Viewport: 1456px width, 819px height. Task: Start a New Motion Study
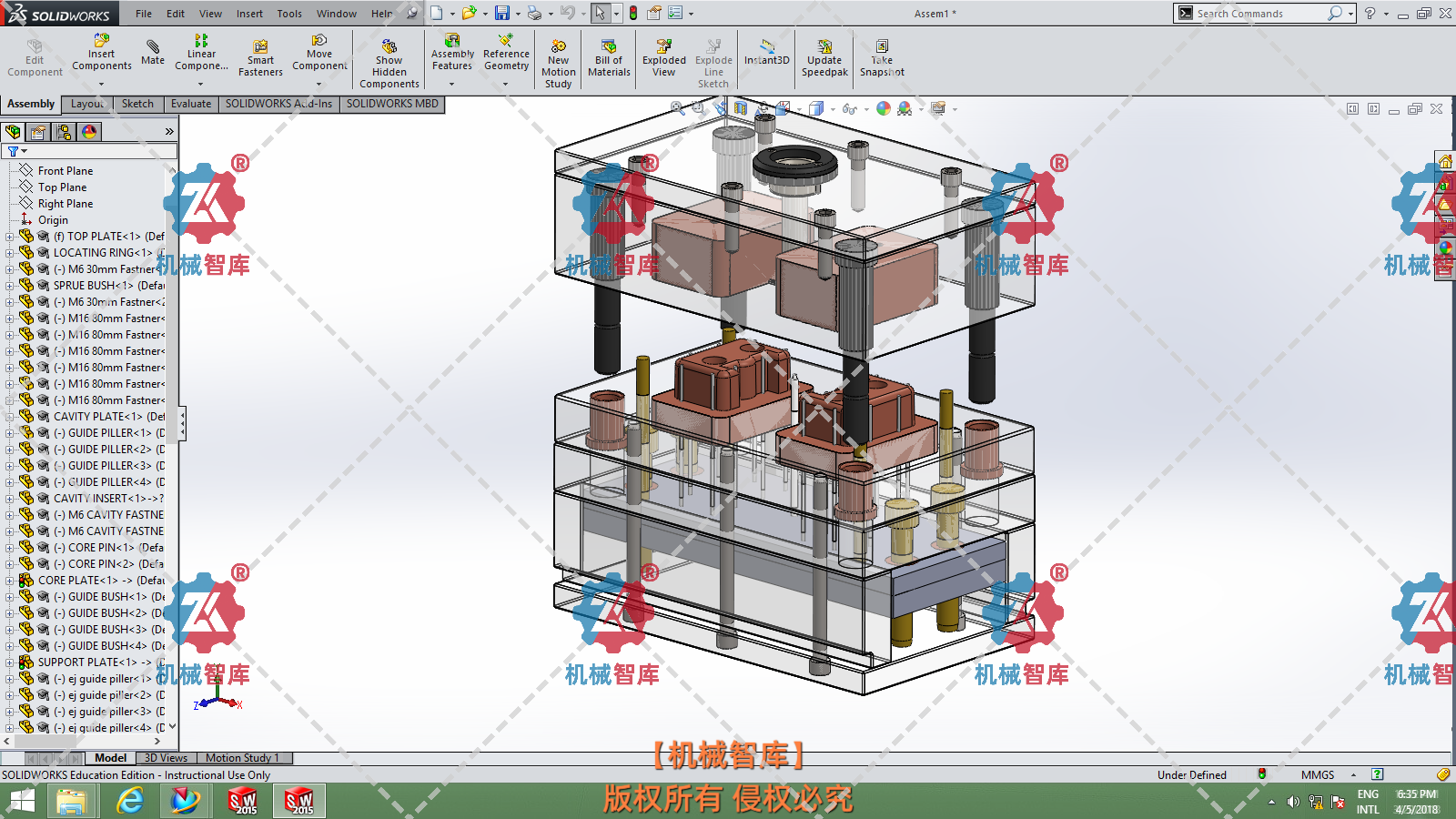558,64
